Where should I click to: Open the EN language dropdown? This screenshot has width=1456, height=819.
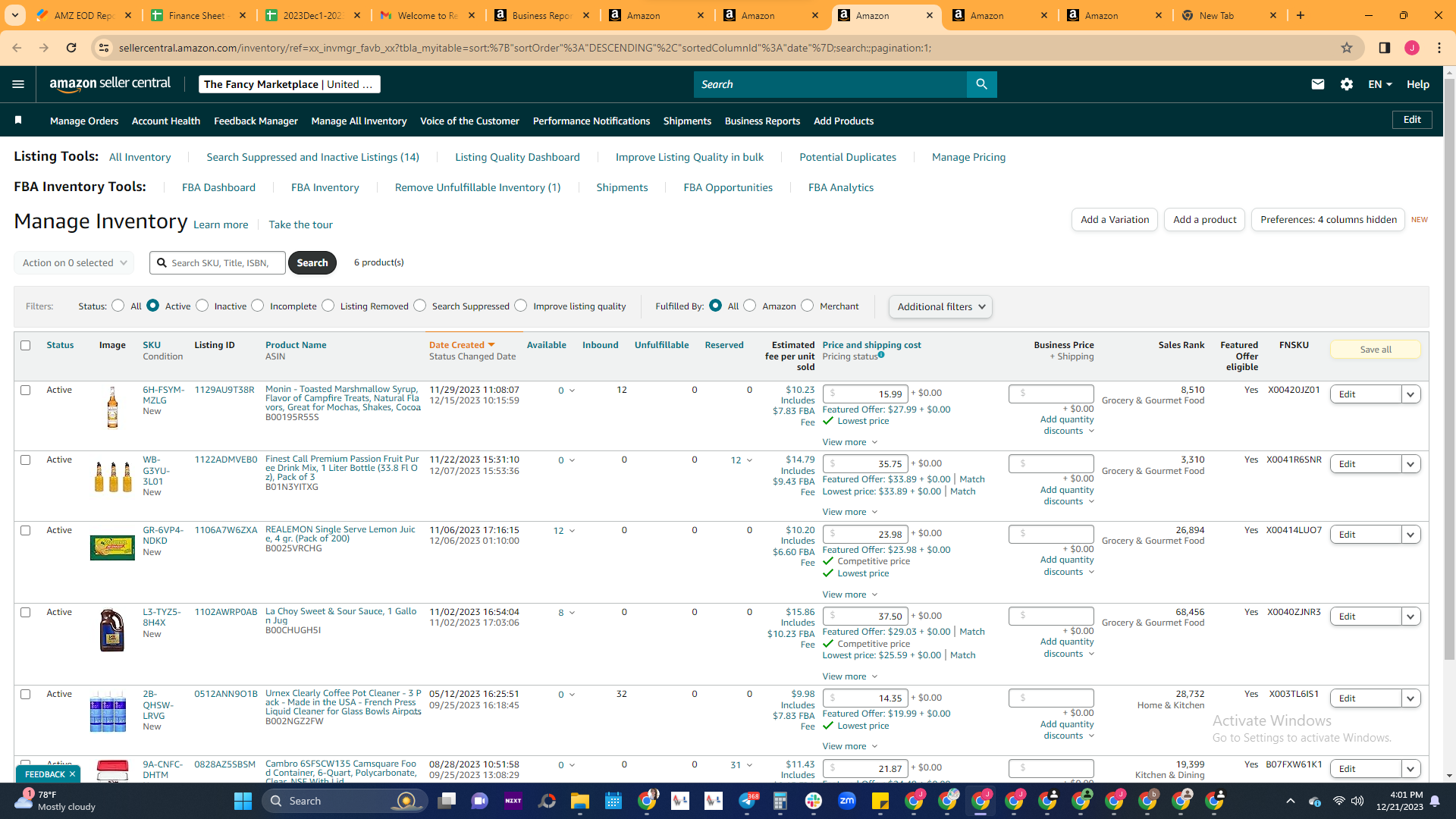click(1380, 84)
